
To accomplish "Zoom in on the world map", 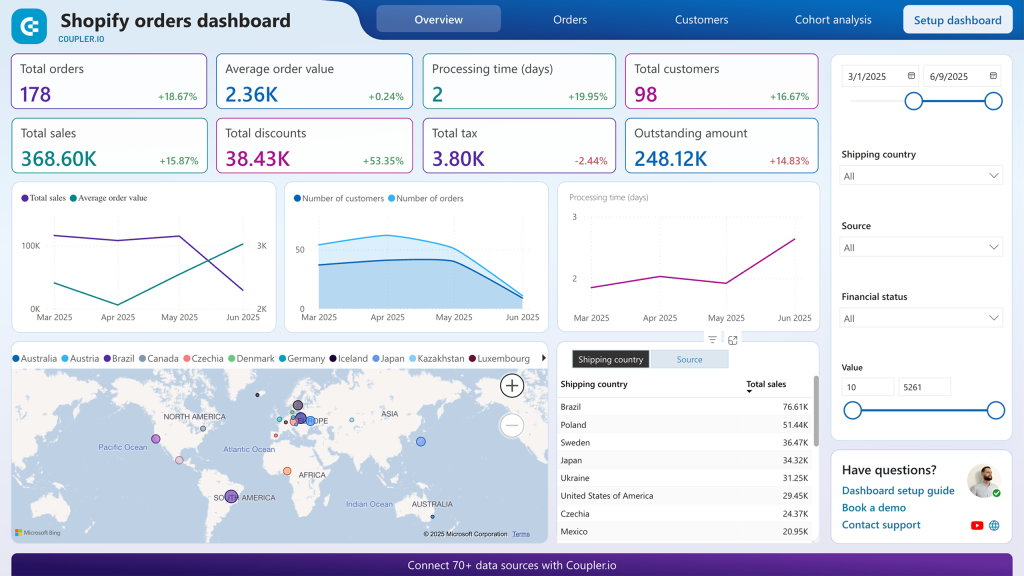I will [x=511, y=385].
